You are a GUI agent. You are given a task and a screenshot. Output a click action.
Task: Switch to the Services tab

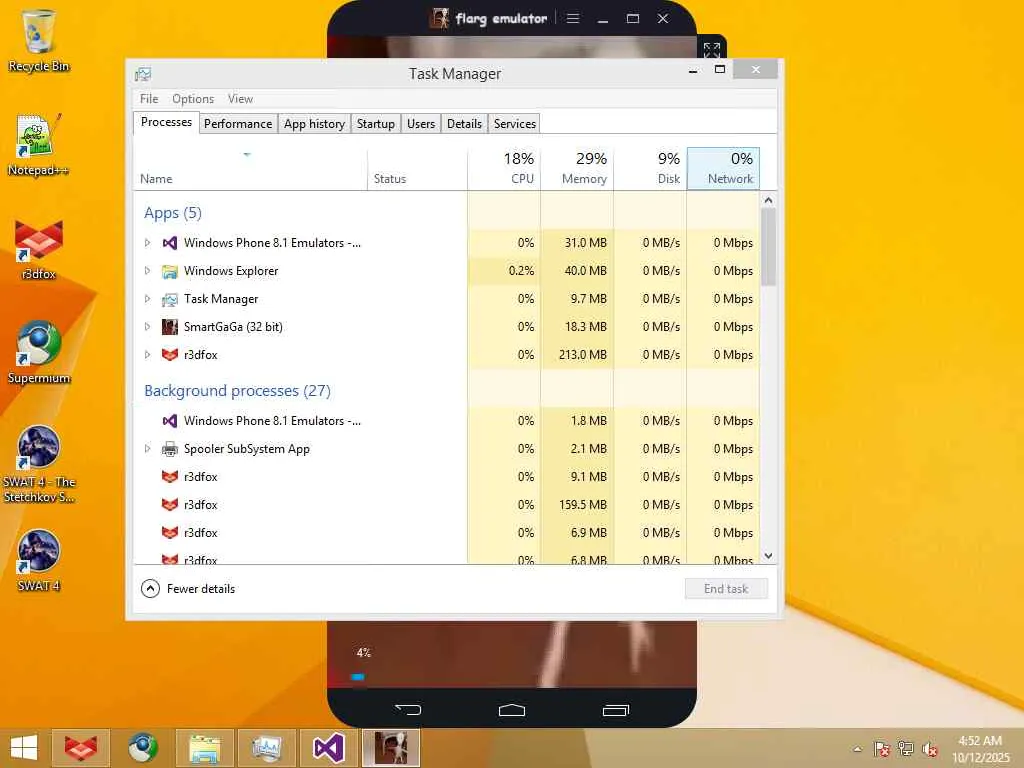tap(515, 123)
